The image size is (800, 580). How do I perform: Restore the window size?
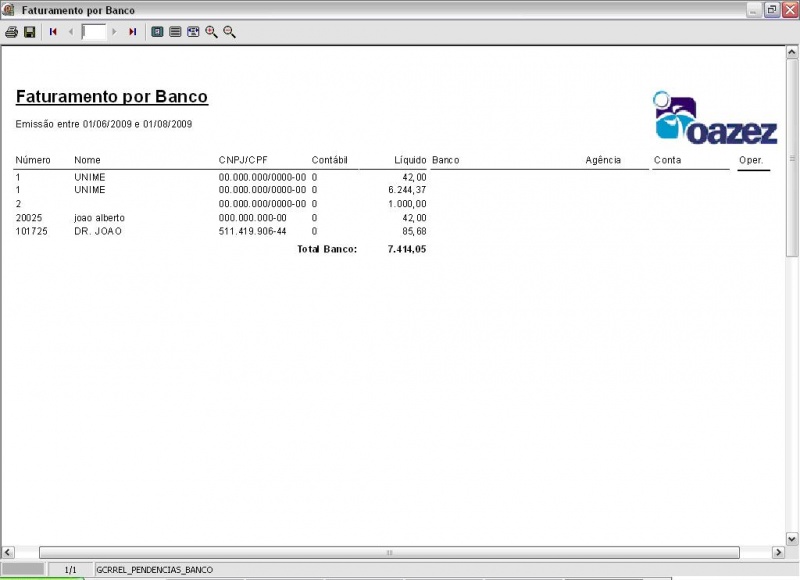772,10
